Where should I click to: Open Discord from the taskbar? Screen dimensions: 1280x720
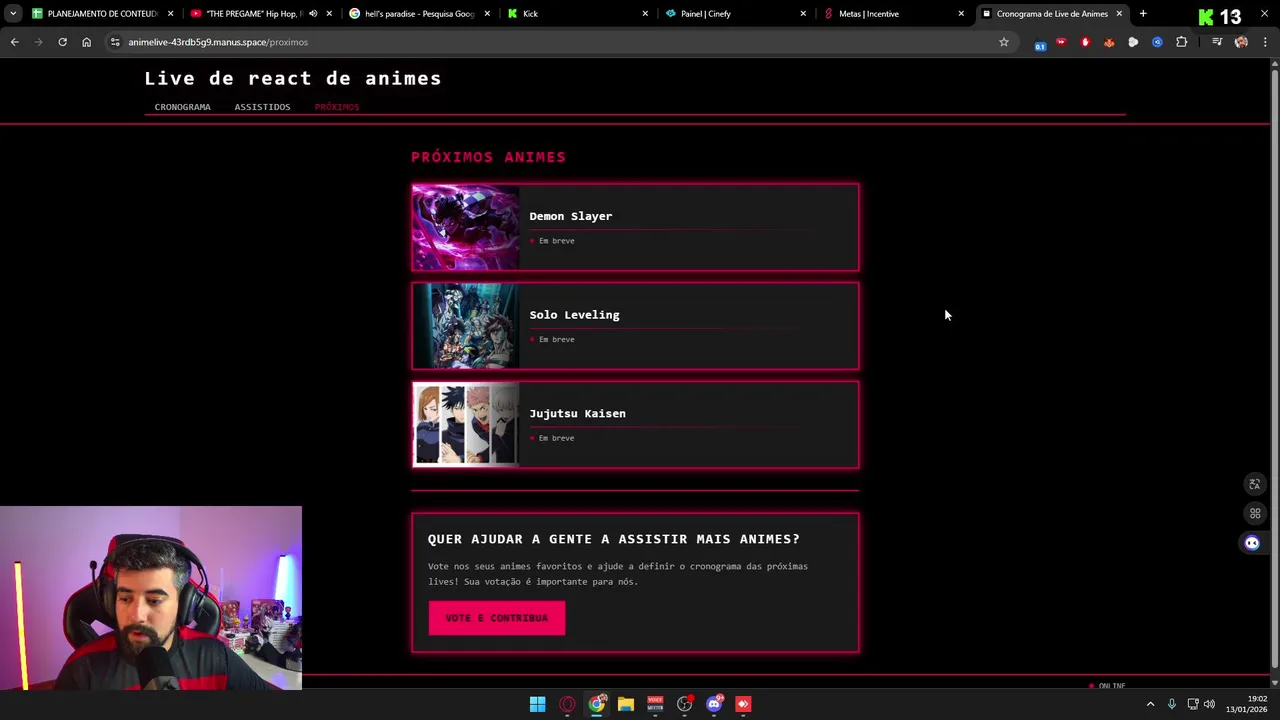[714, 704]
